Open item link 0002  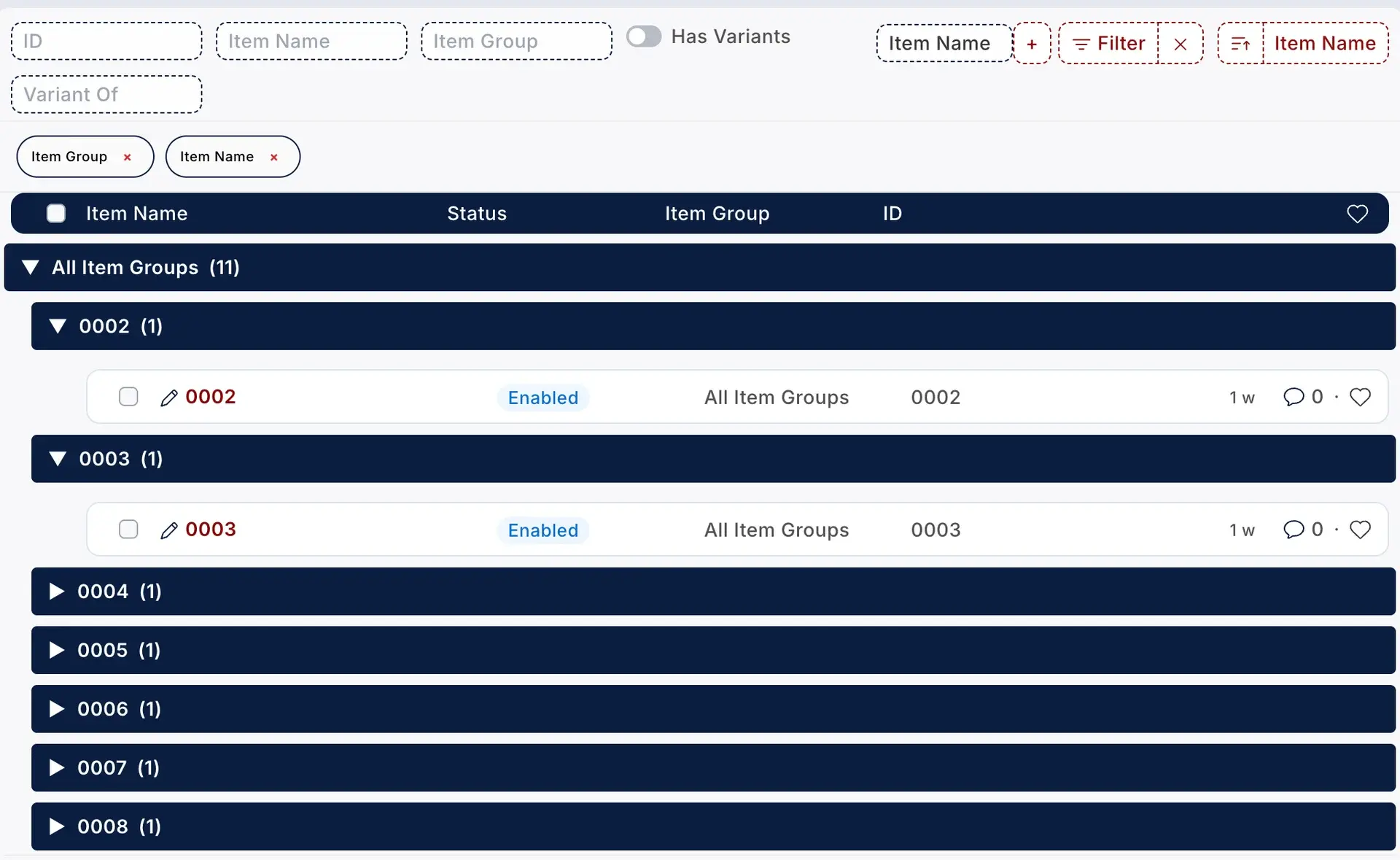[211, 397]
